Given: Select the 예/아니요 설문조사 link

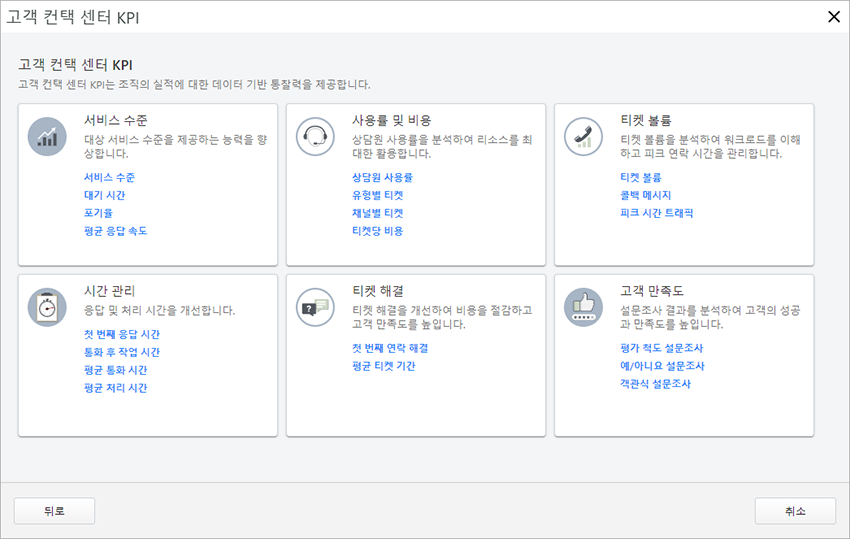Looking at the screenshot, I should tap(661, 366).
